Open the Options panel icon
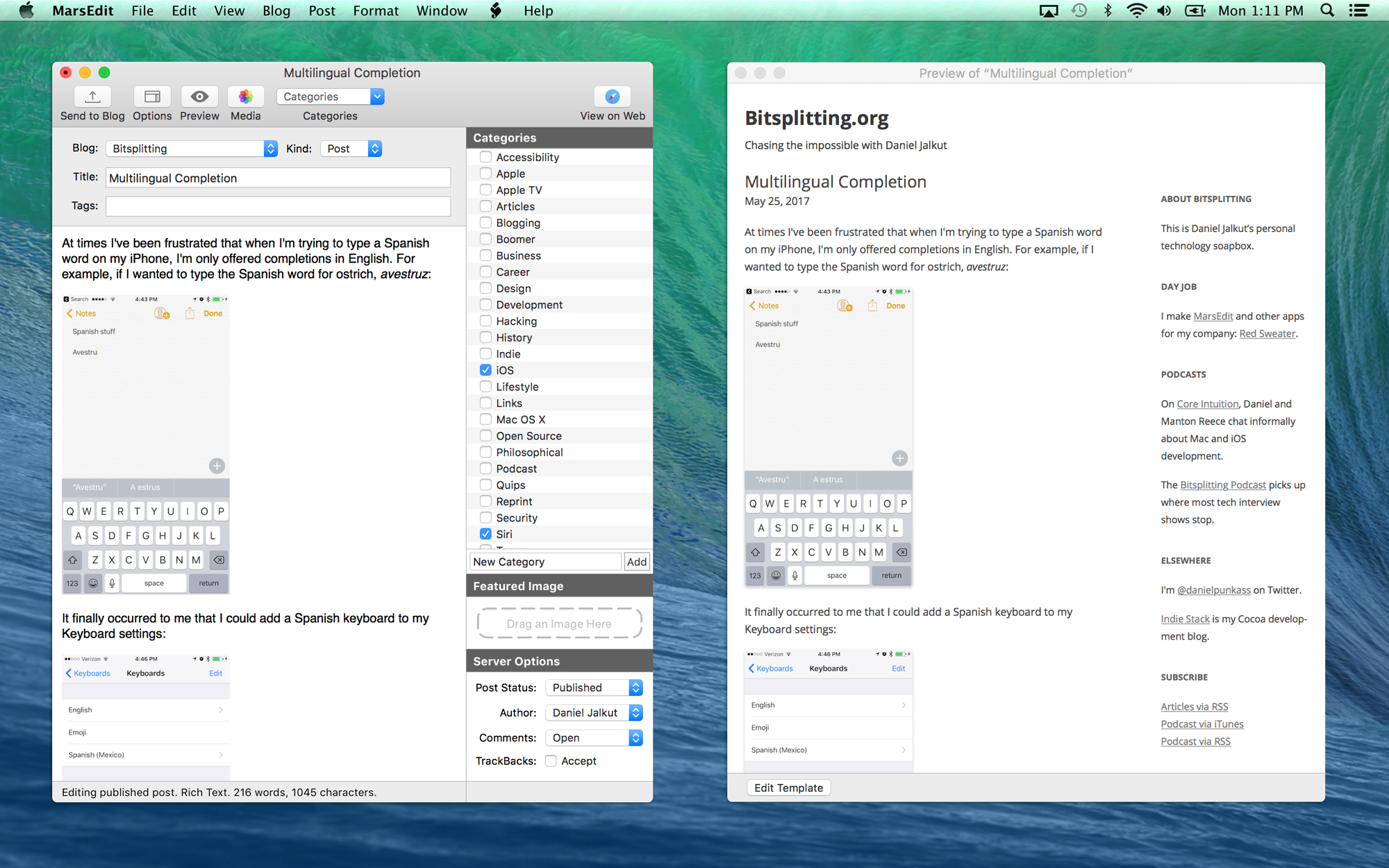 [152, 97]
